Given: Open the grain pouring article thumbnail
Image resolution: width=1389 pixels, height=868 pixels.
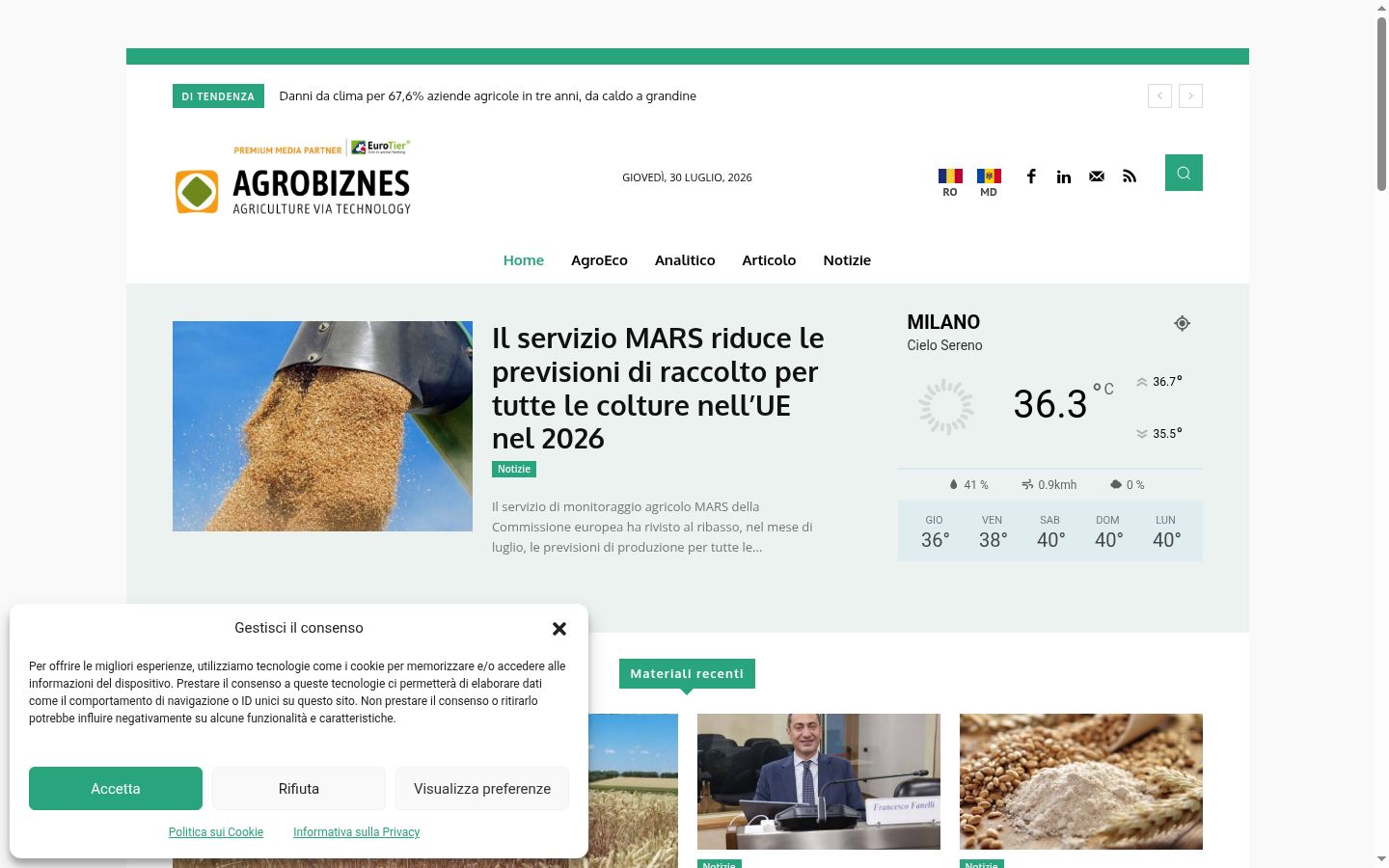Looking at the screenshot, I should click(x=322, y=426).
